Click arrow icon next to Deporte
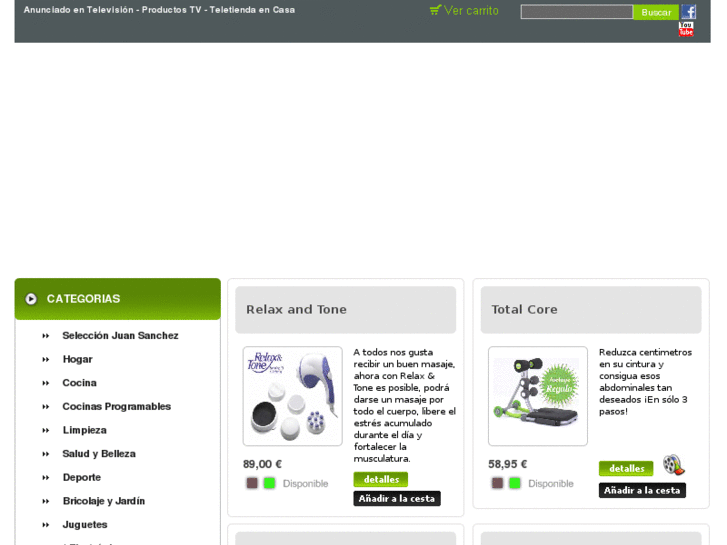Image resolution: width=727 pixels, height=545 pixels. (45, 478)
